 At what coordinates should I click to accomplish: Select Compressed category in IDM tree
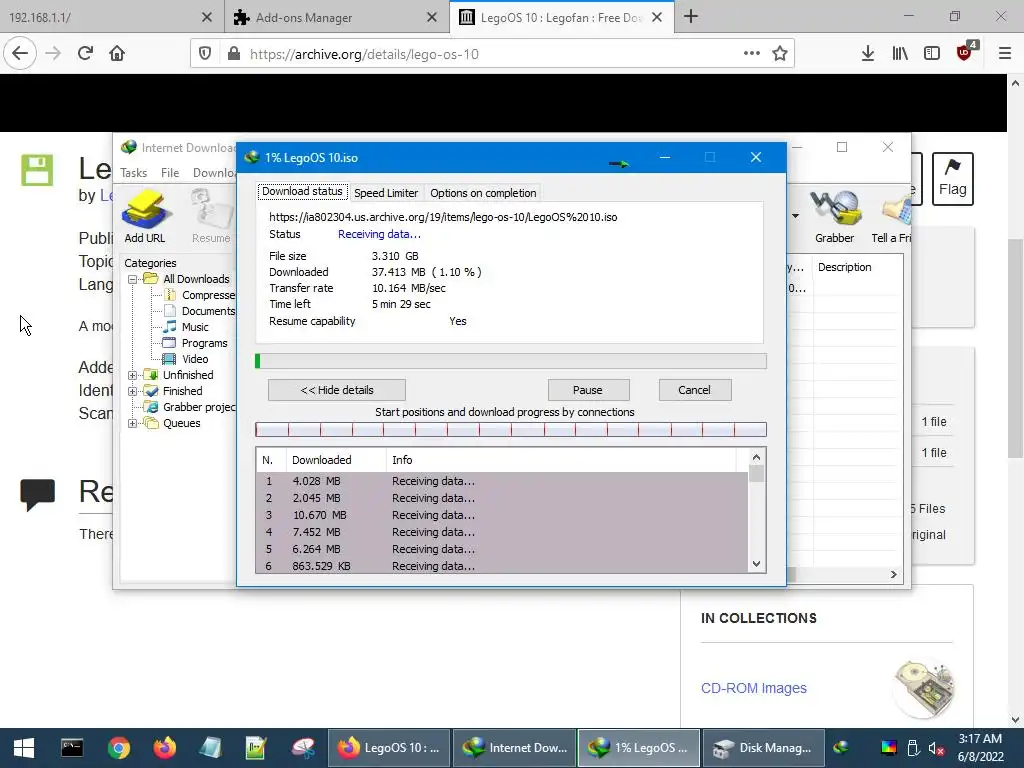[x=200, y=295]
